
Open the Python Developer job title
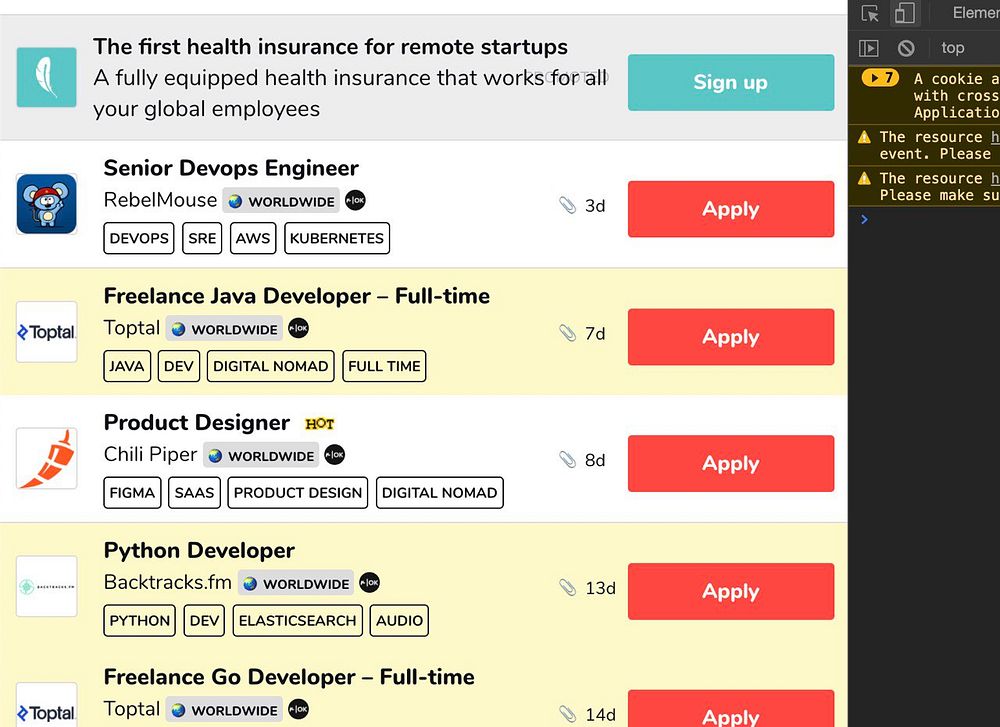pos(199,550)
